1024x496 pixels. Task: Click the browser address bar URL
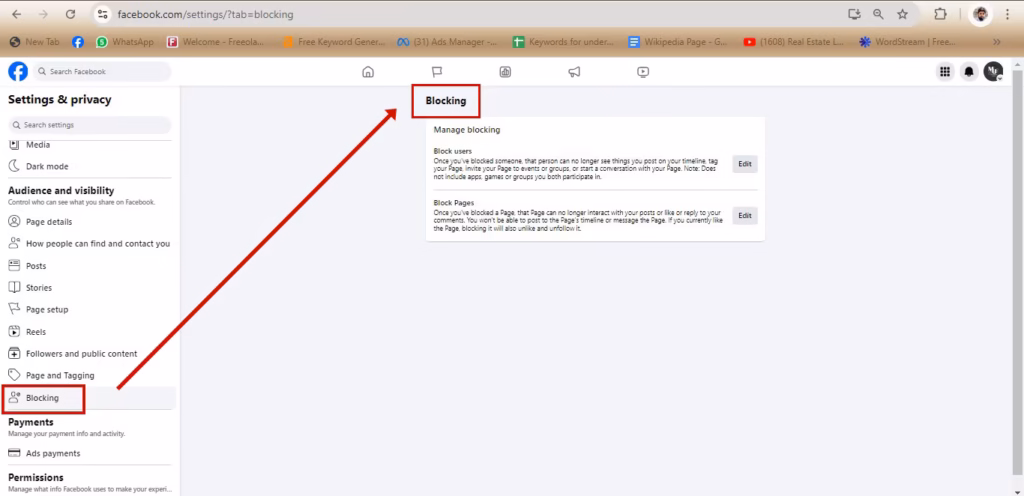(205, 14)
